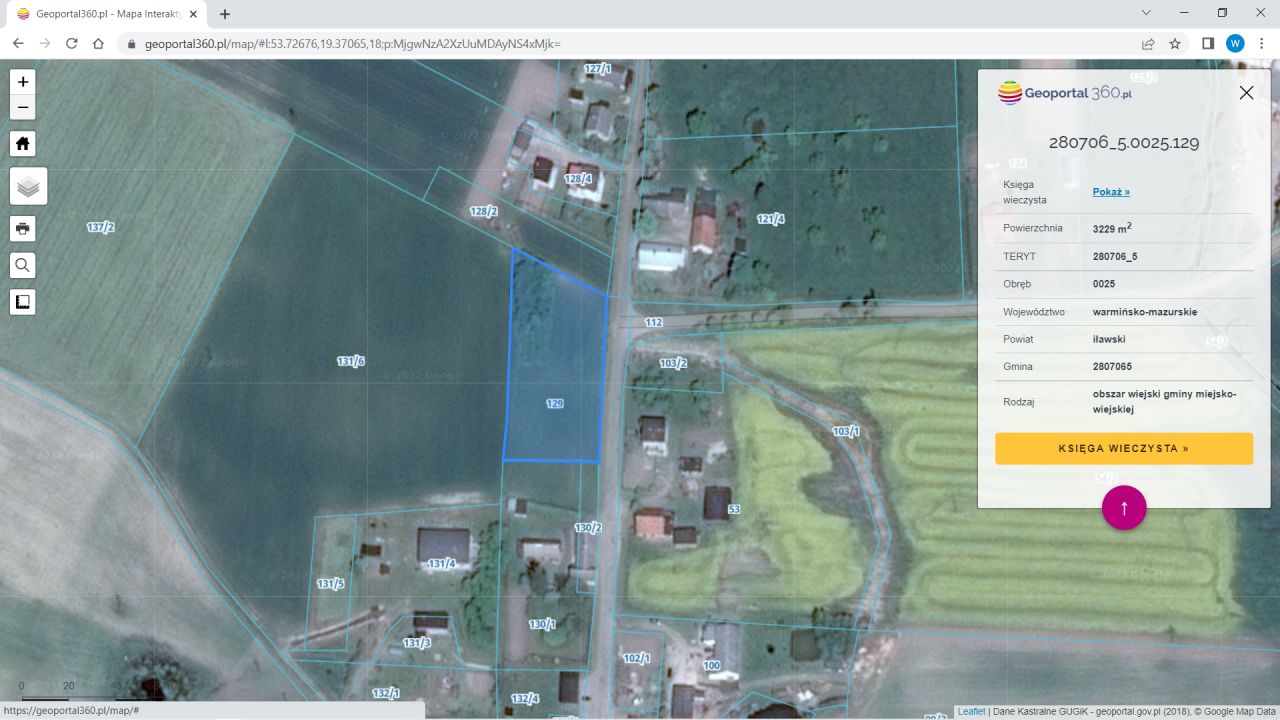Click parcel 128/2 on the map

pyautogui.click(x=484, y=211)
